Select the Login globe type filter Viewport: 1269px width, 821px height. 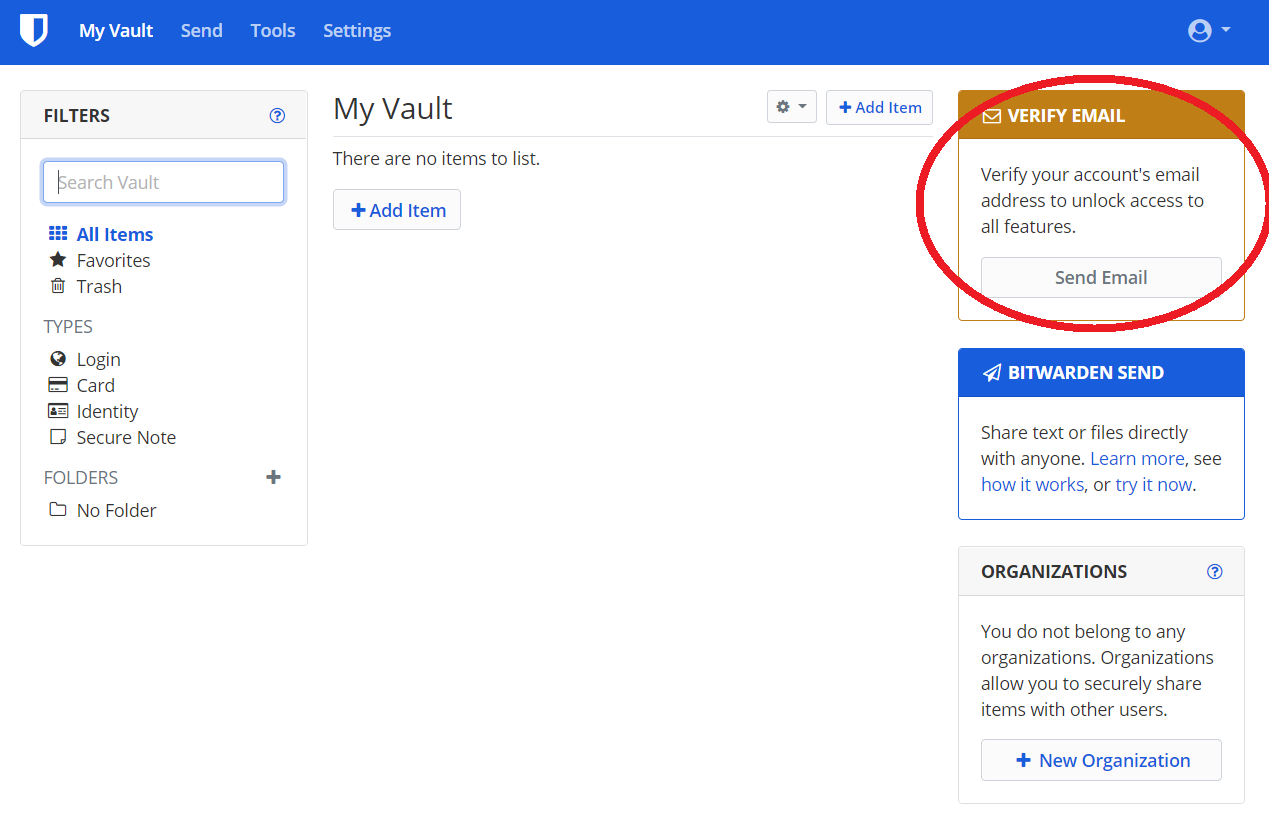click(98, 359)
